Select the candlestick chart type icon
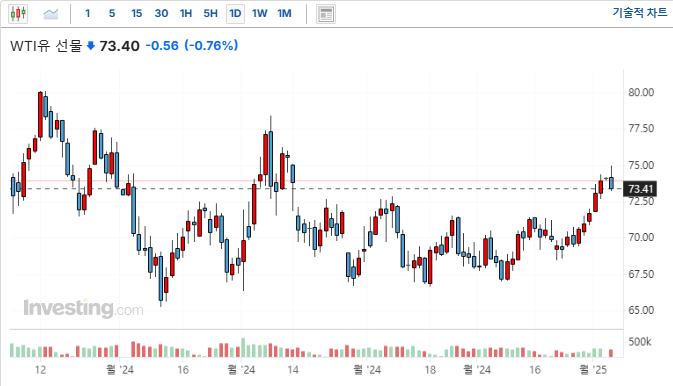 tap(18, 14)
